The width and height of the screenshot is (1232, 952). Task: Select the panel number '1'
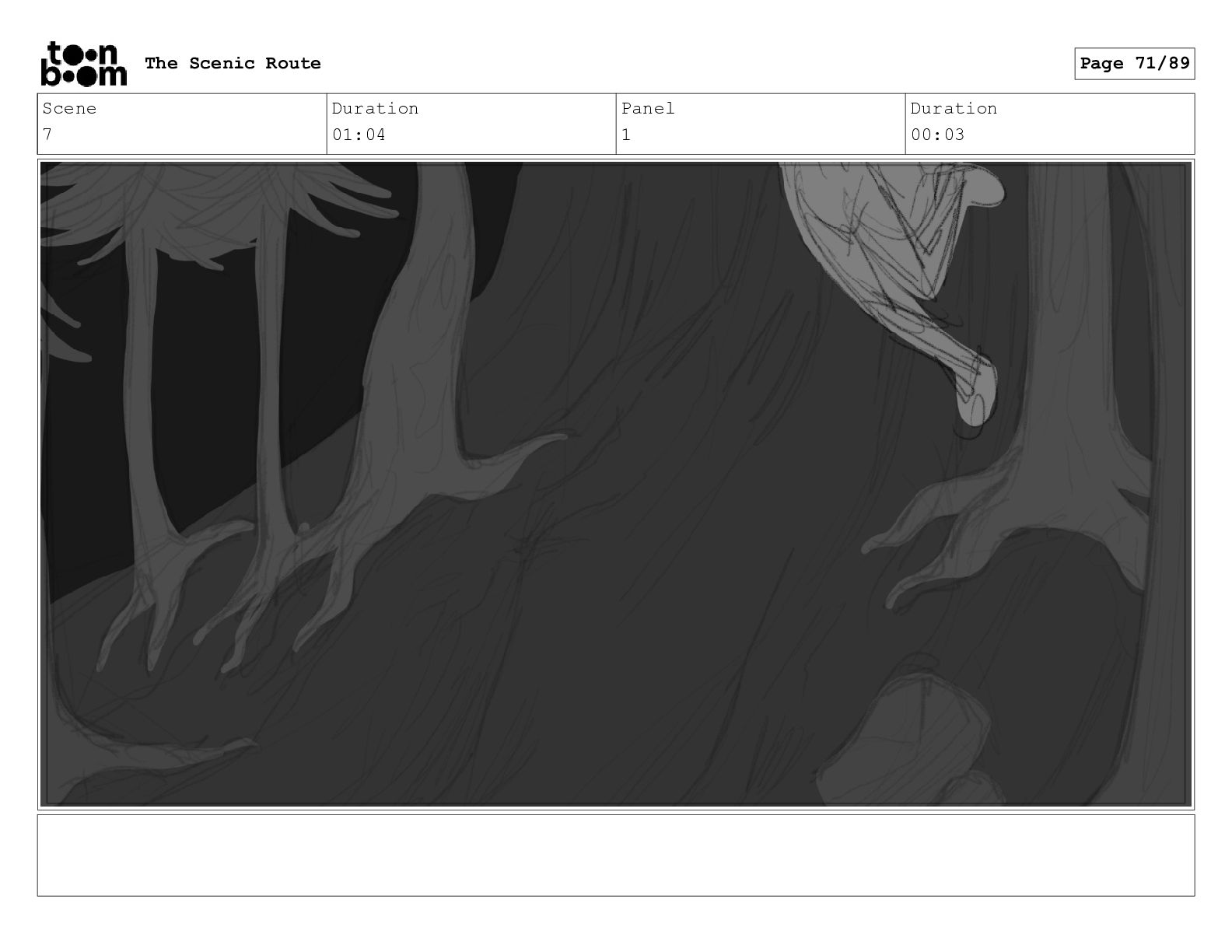click(626, 135)
